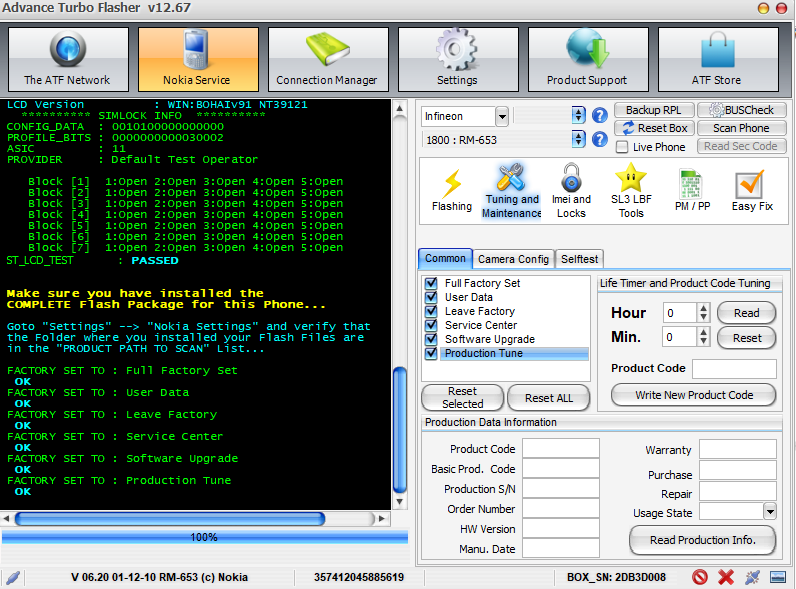Select Tuning and Maintenance tool
The width and height of the screenshot is (796, 589).
pyautogui.click(x=512, y=191)
